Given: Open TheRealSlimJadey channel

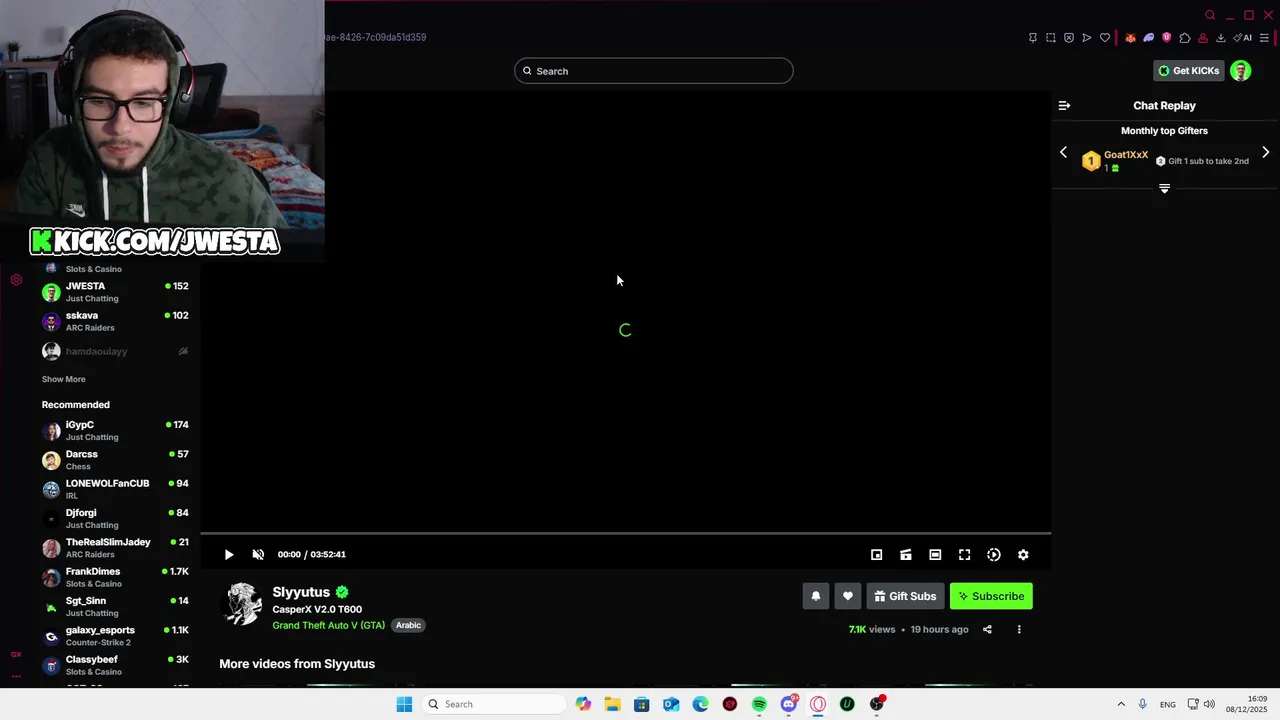Looking at the screenshot, I should [115, 548].
